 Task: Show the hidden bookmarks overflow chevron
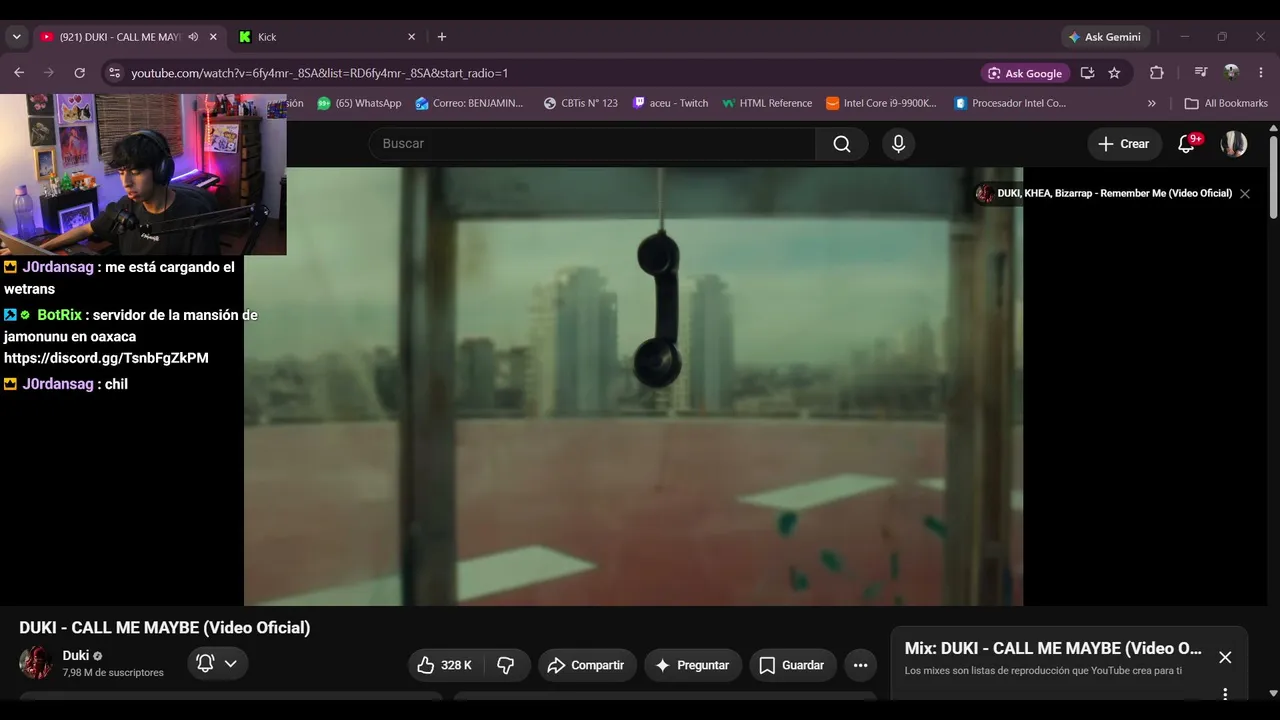click(x=1152, y=103)
